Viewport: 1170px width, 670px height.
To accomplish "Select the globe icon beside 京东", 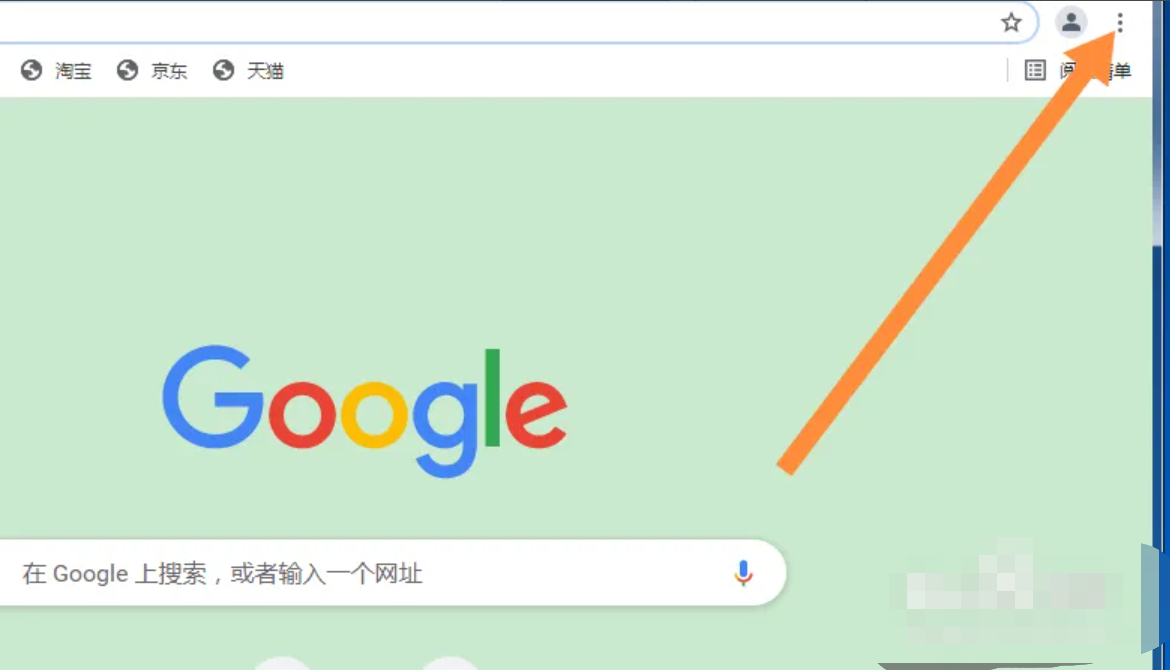I will (x=128, y=70).
